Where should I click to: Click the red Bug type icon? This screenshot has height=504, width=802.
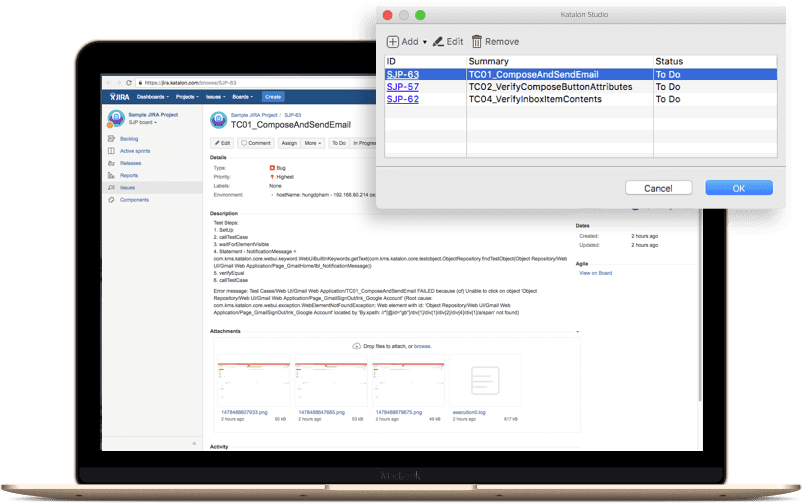coord(272,168)
